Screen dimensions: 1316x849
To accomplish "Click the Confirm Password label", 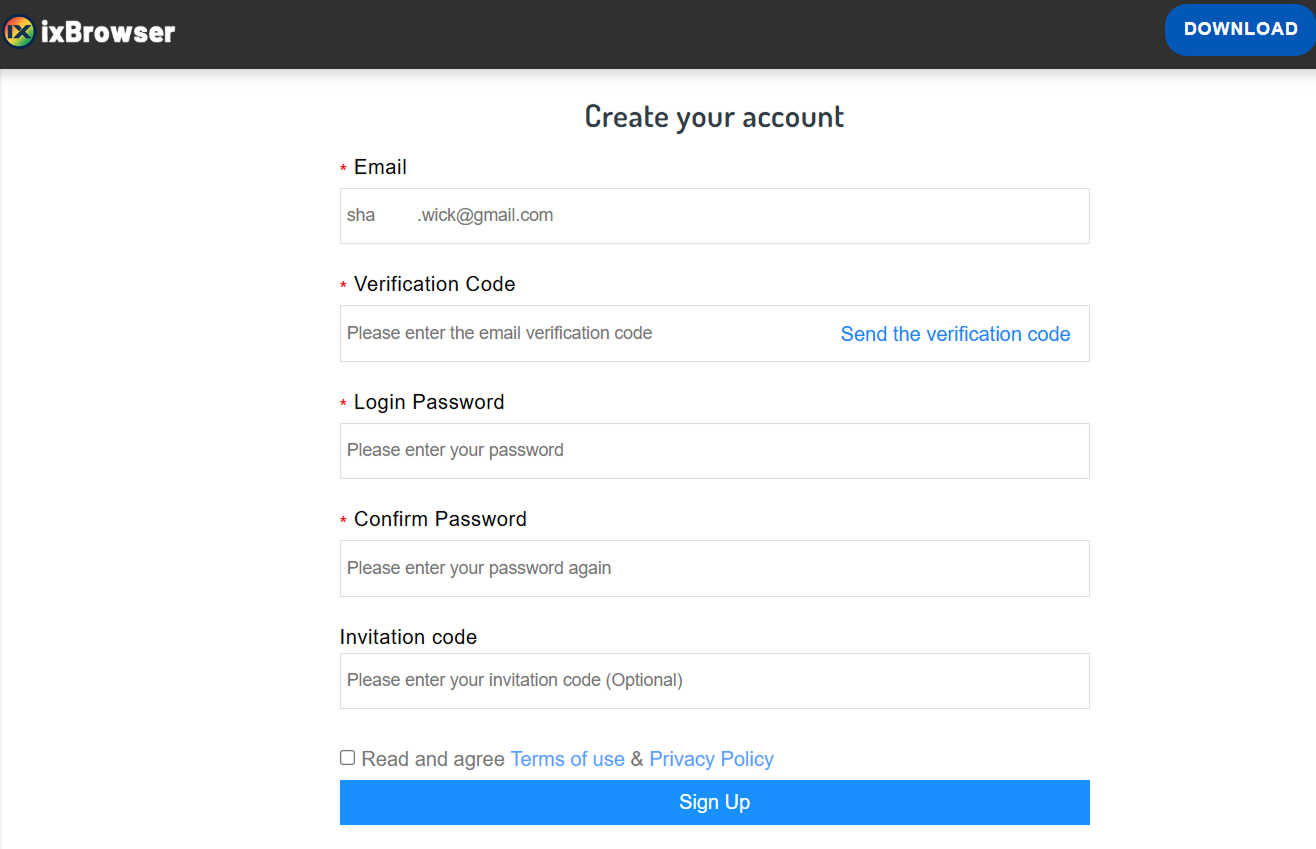I will (x=440, y=519).
